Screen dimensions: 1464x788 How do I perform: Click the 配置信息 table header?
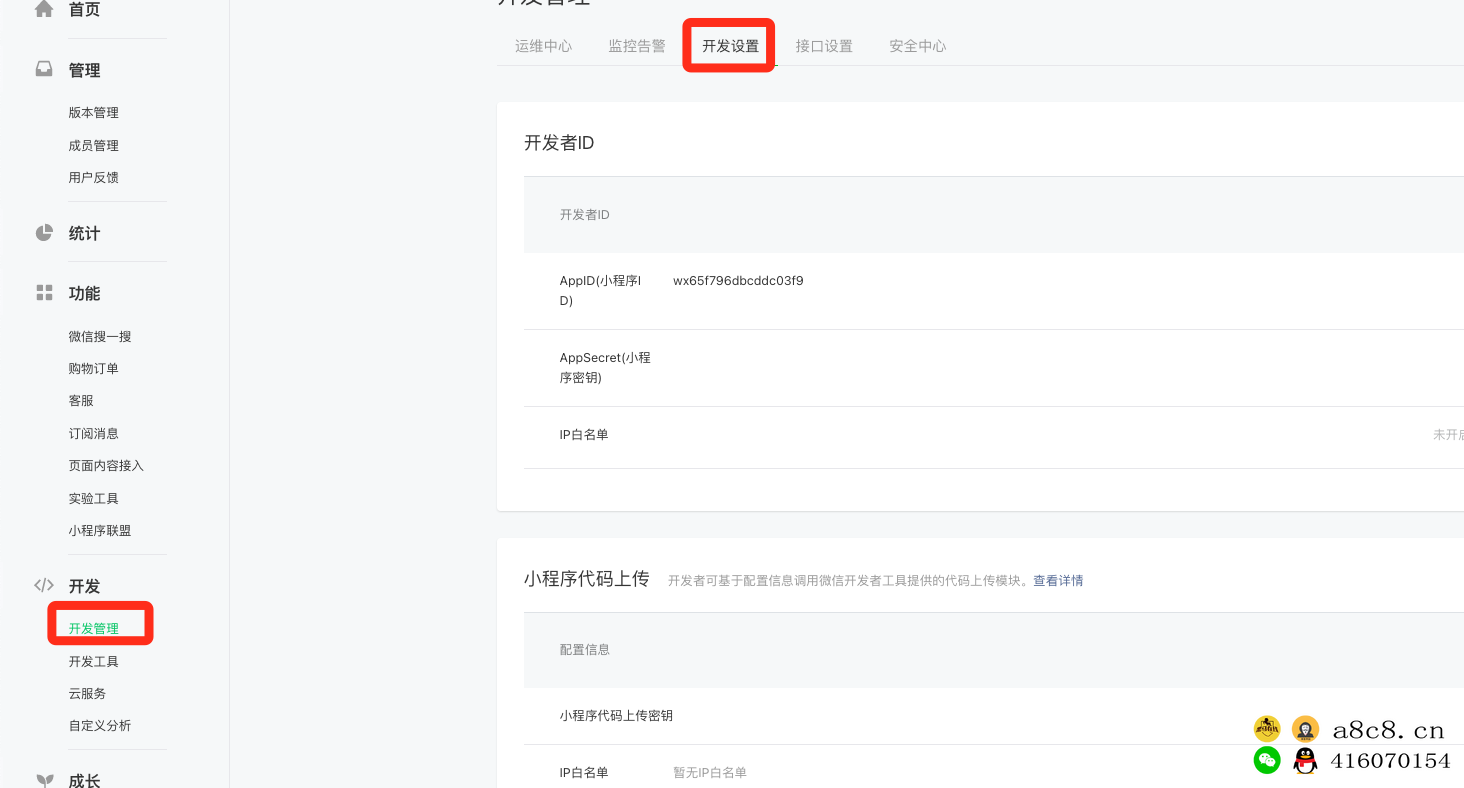(x=585, y=650)
